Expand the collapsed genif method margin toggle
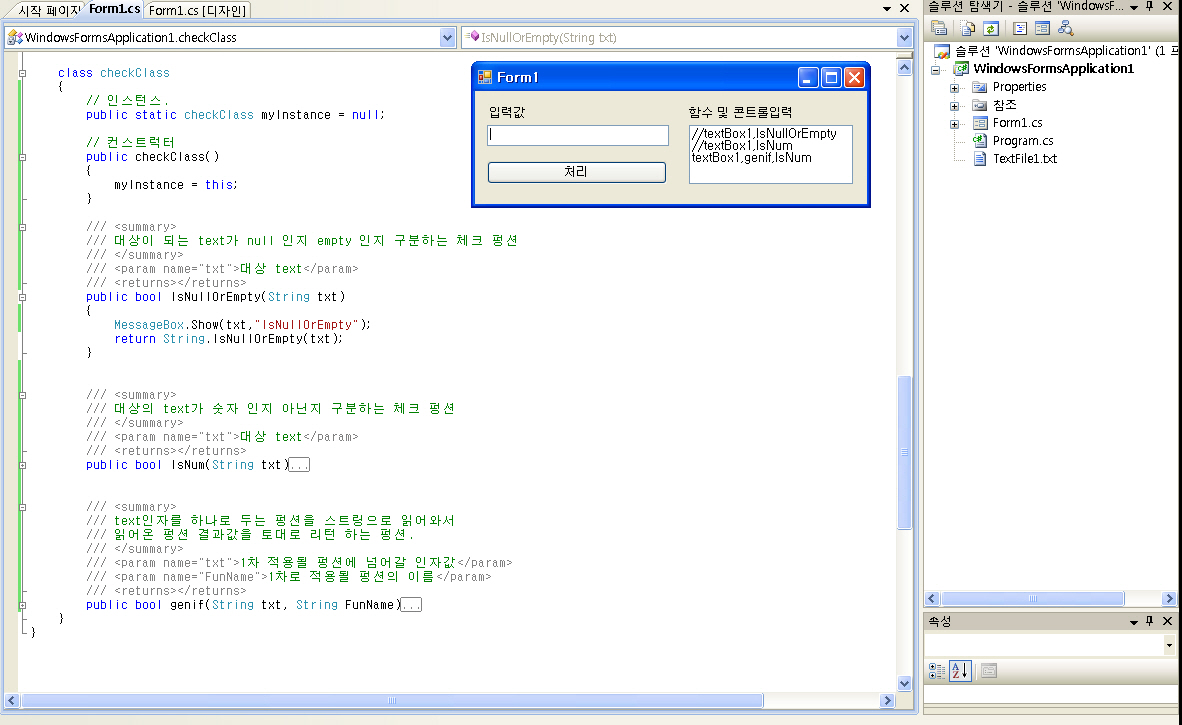This screenshot has width=1182, height=725. click(x=23, y=605)
